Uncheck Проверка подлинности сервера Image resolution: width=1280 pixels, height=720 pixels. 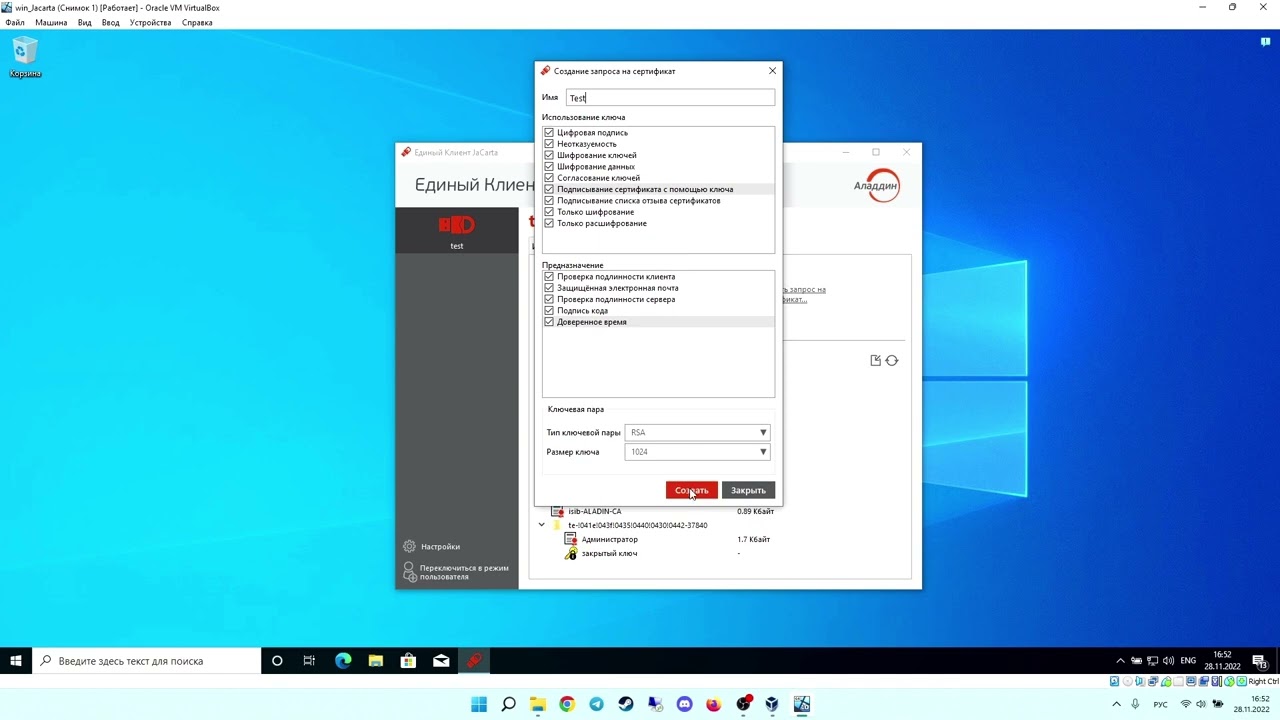(549, 299)
